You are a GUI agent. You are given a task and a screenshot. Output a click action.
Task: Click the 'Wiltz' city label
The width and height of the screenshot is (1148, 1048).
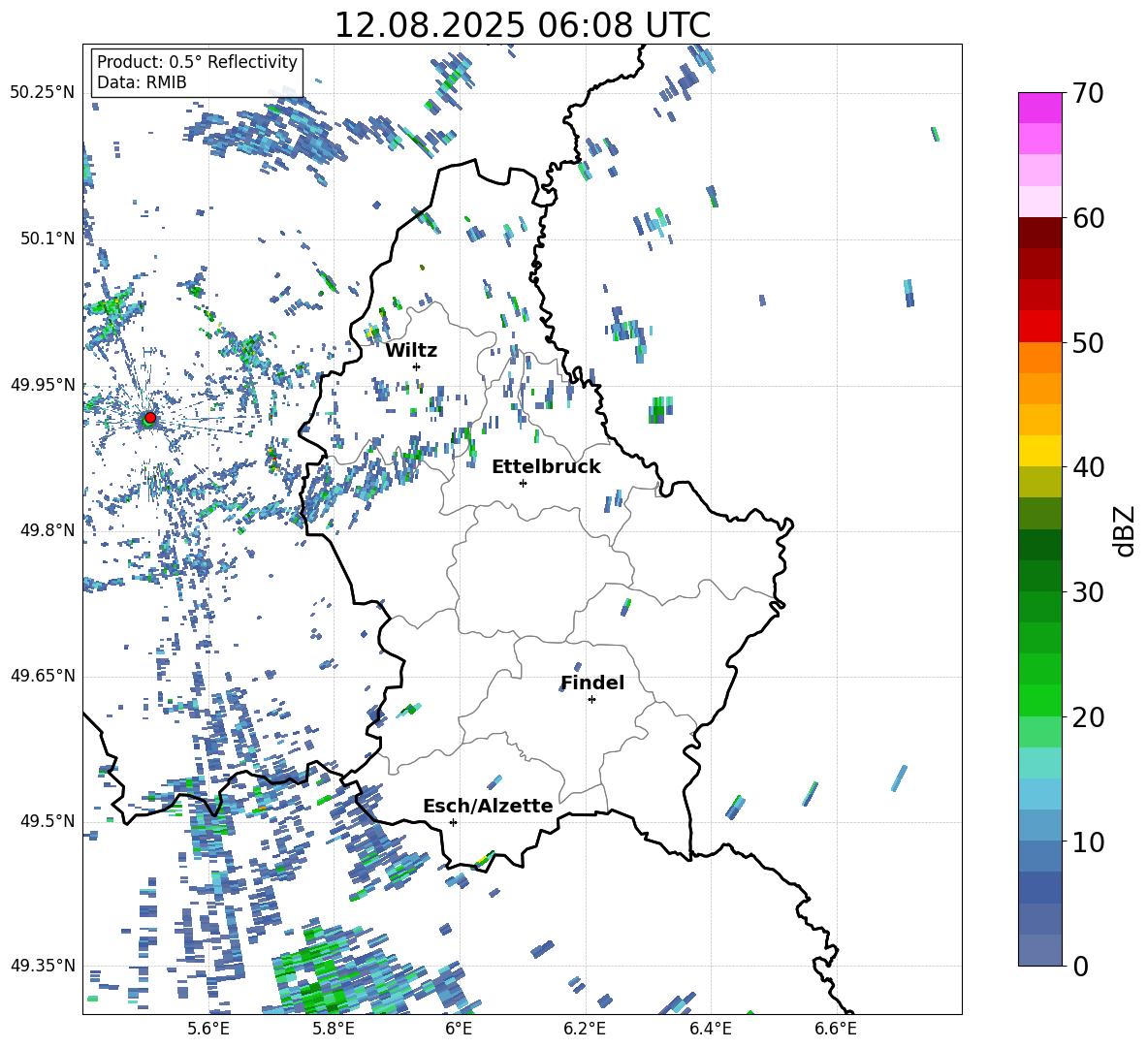pyautogui.click(x=411, y=351)
